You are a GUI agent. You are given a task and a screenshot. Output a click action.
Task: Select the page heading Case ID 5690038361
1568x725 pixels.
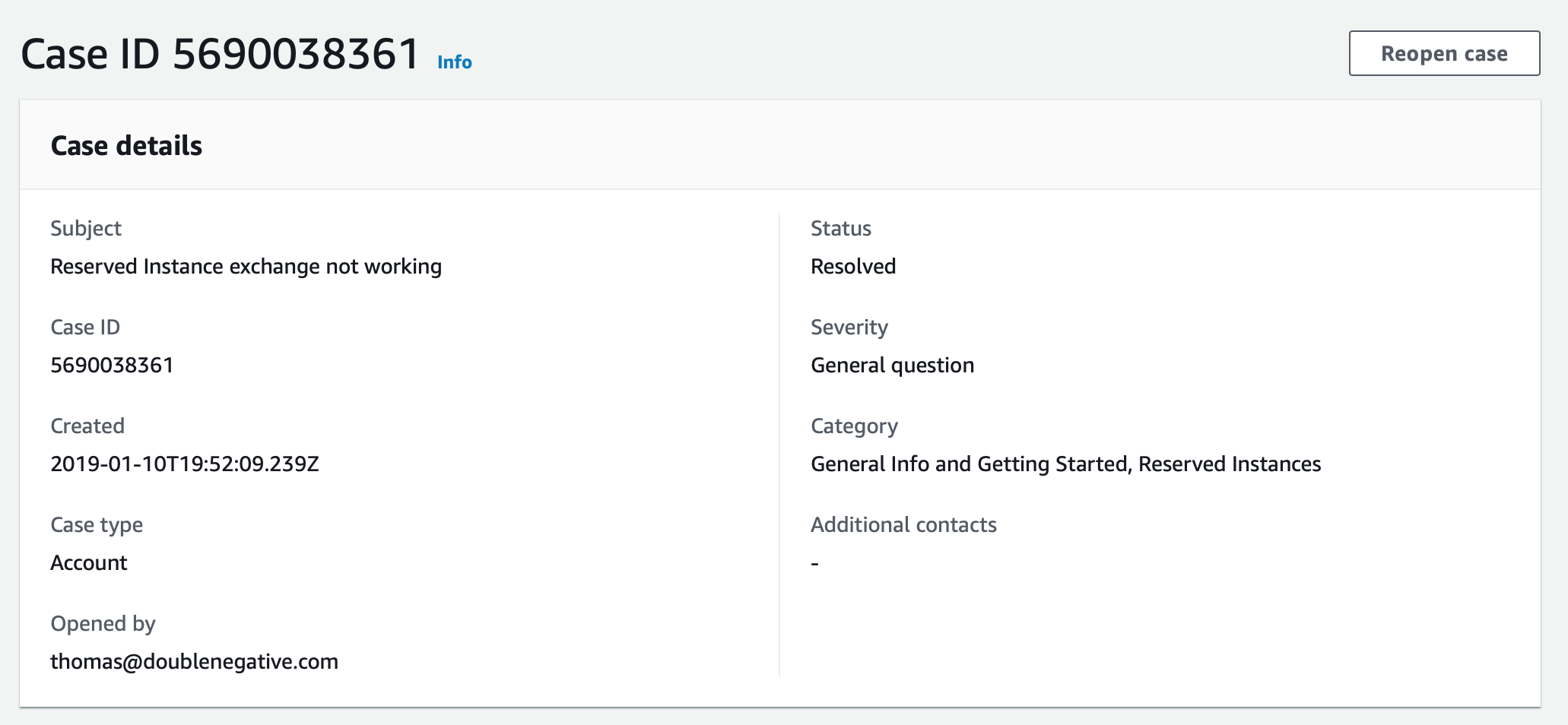point(221,55)
